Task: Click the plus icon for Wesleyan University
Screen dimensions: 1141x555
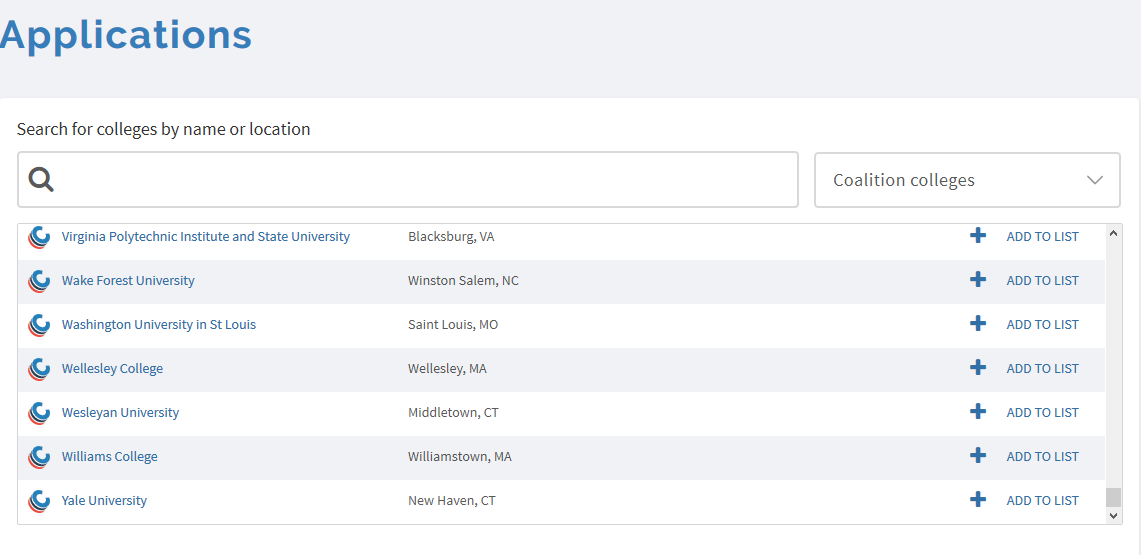Action: [x=978, y=411]
